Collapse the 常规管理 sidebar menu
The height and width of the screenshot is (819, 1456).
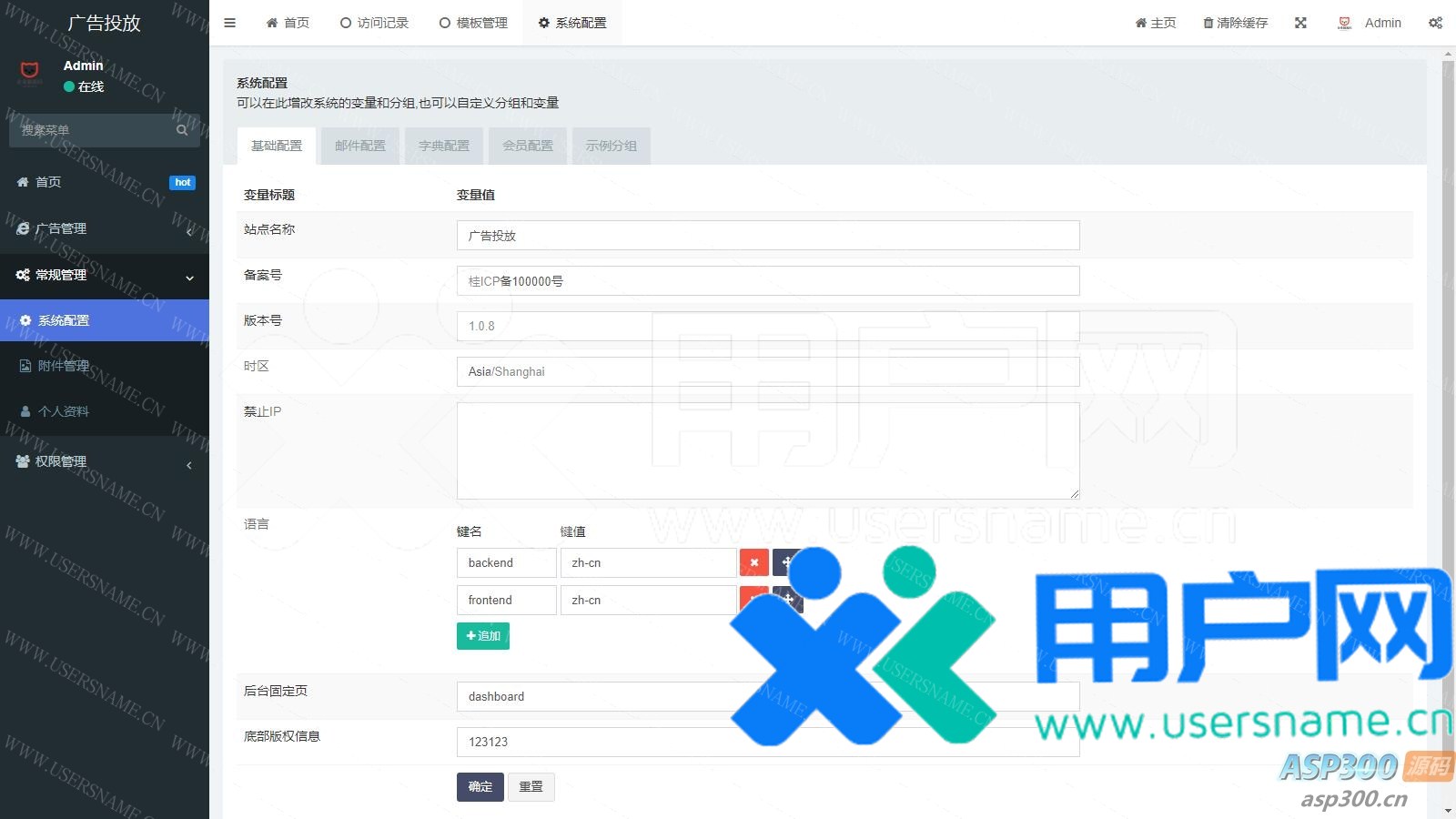point(105,275)
